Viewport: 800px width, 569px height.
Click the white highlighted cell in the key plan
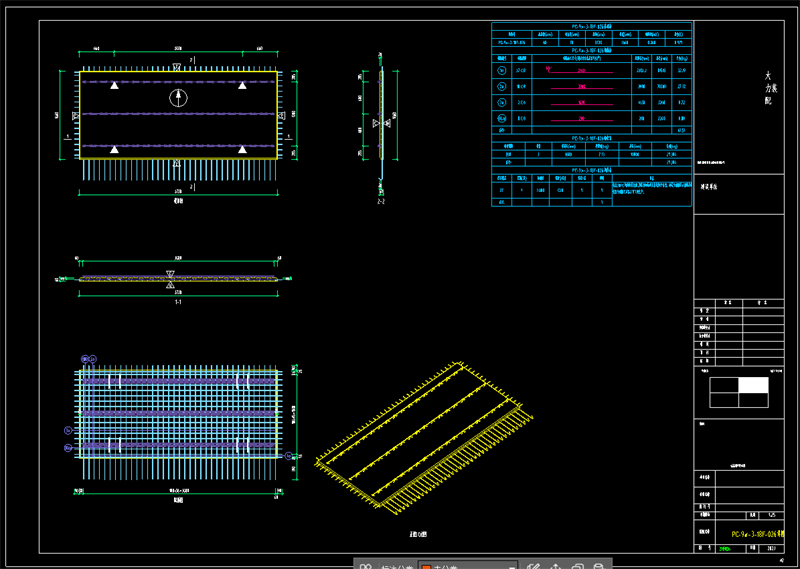pos(754,385)
